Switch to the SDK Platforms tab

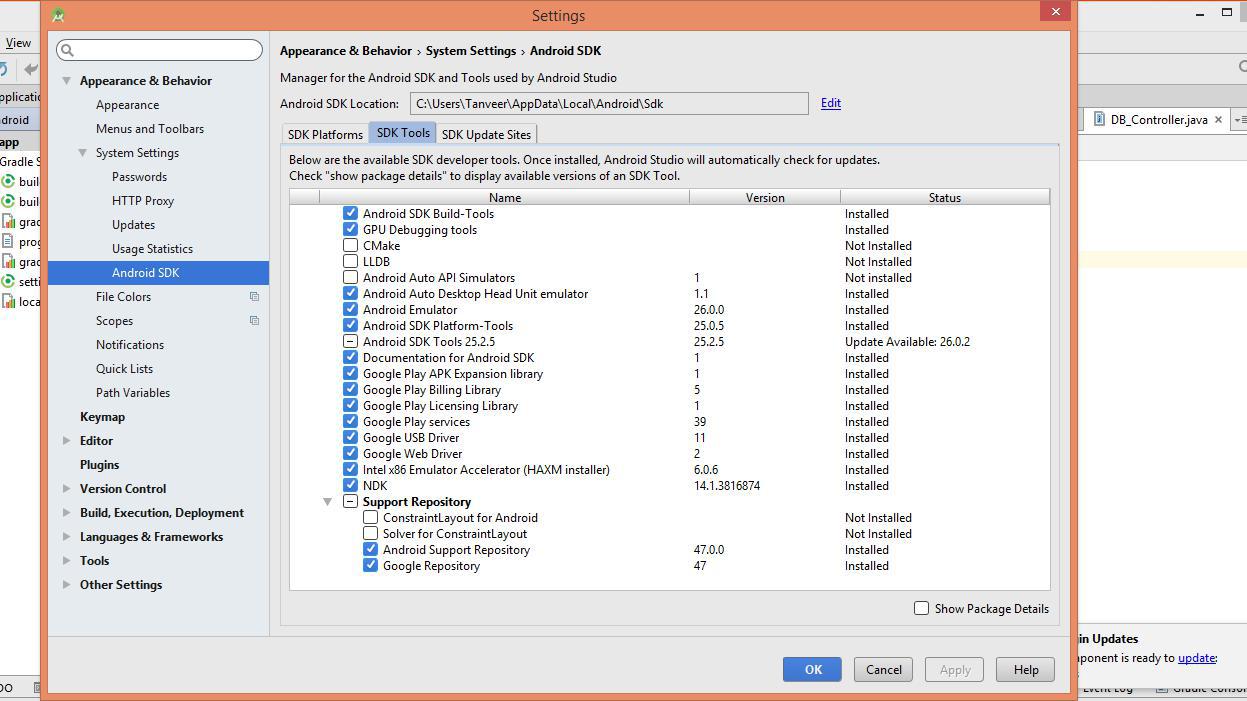coord(324,133)
